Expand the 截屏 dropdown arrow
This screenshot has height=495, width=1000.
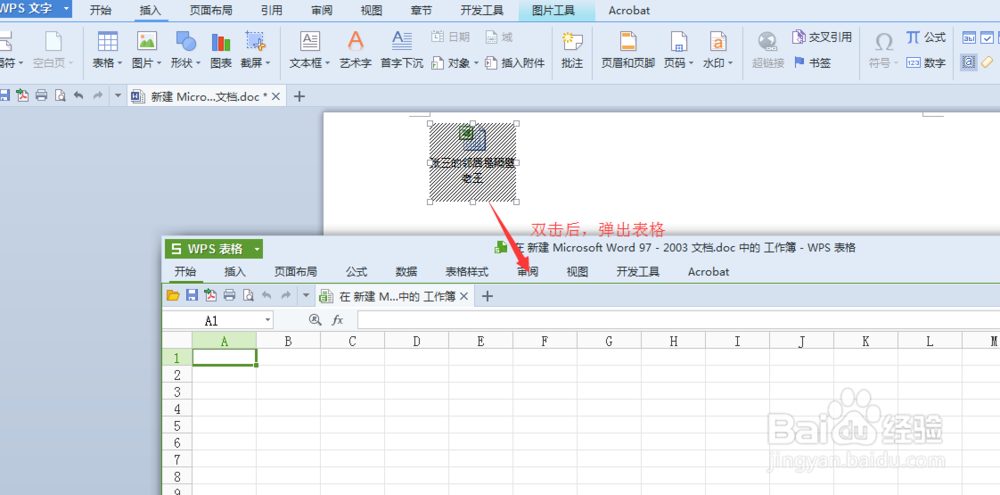point(268,64)
